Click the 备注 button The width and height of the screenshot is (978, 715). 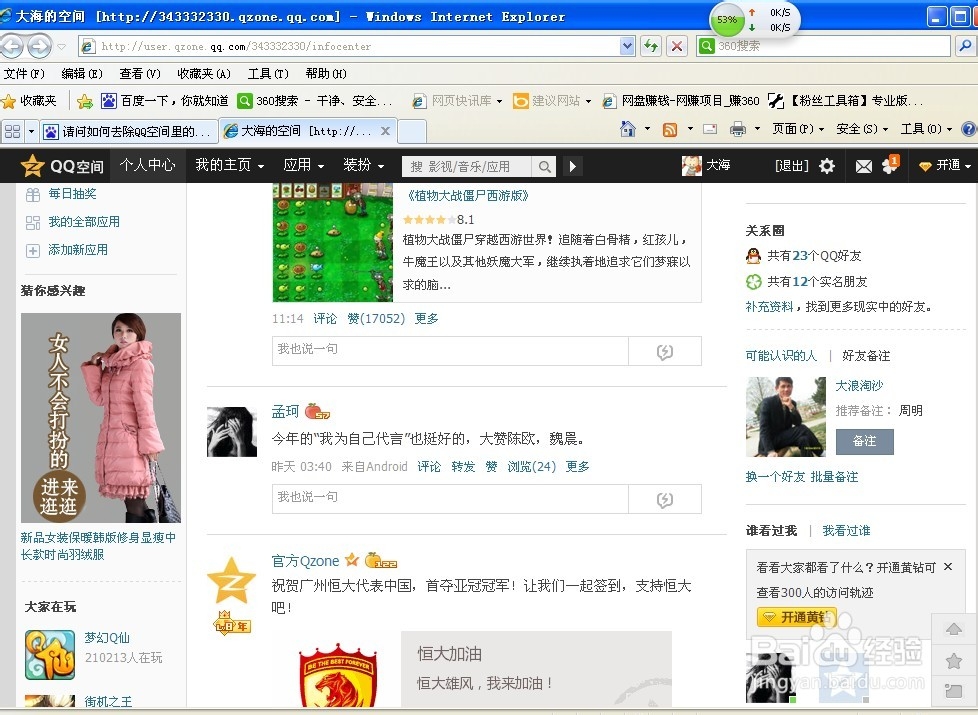coord(864,441)
